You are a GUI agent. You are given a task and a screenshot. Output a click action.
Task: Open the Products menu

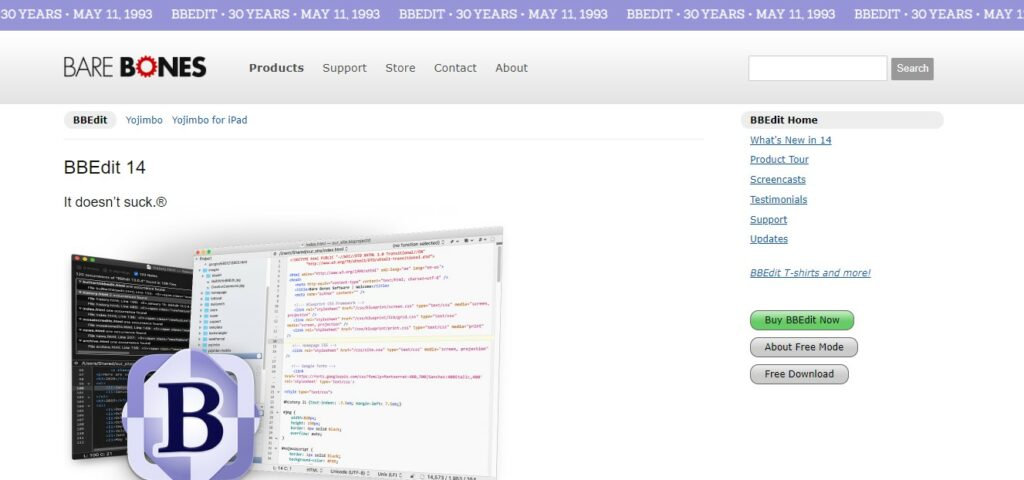coord(276,68)
